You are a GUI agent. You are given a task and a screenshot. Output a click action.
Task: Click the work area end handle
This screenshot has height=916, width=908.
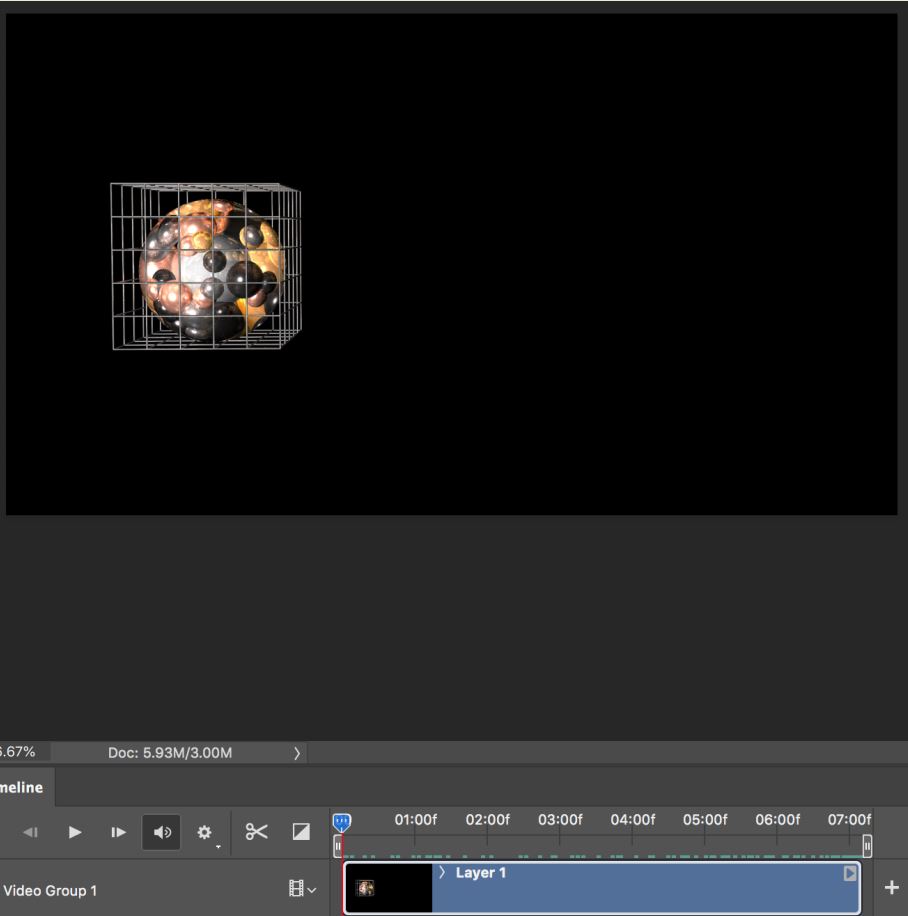tap(867, 846)
